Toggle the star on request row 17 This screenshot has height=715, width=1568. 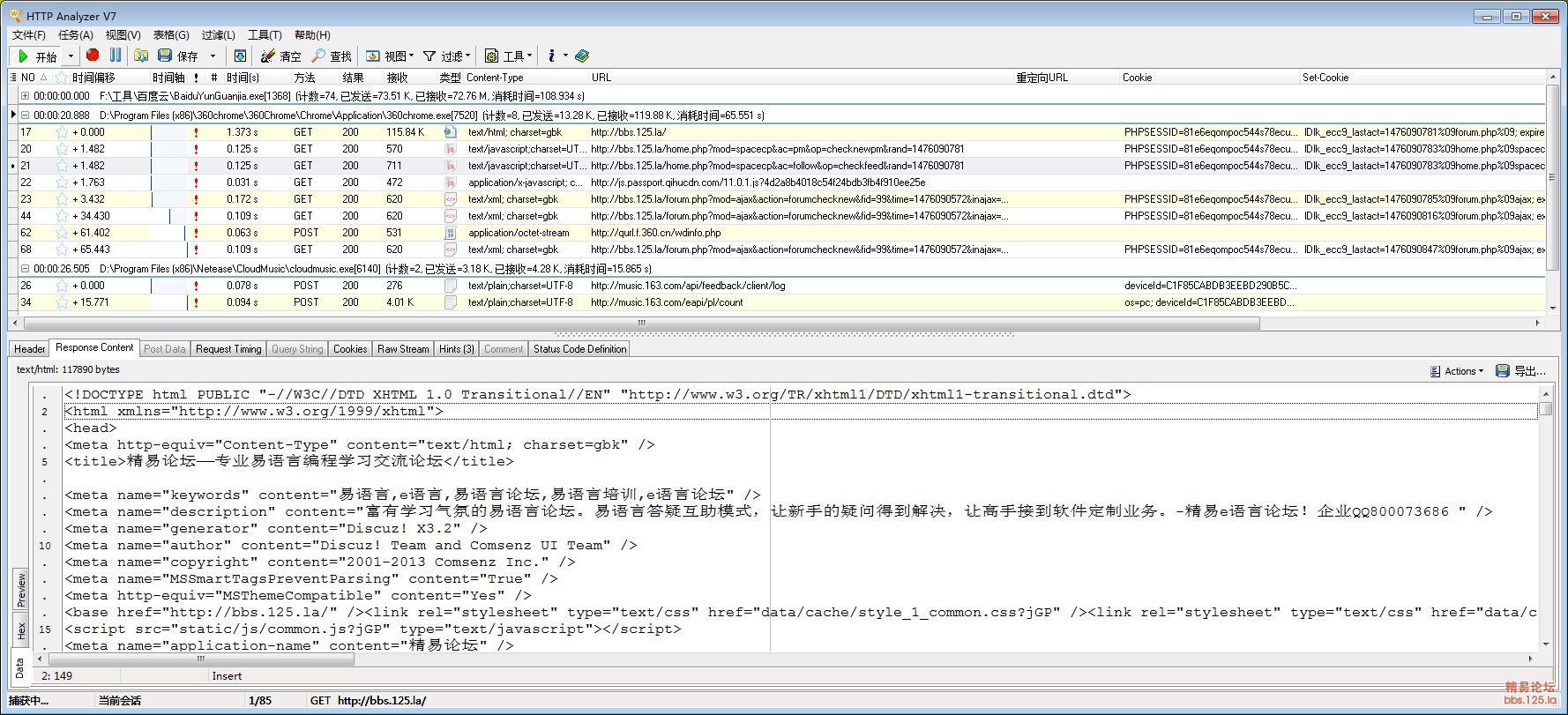pyautogui.click(x=62, y=132)
